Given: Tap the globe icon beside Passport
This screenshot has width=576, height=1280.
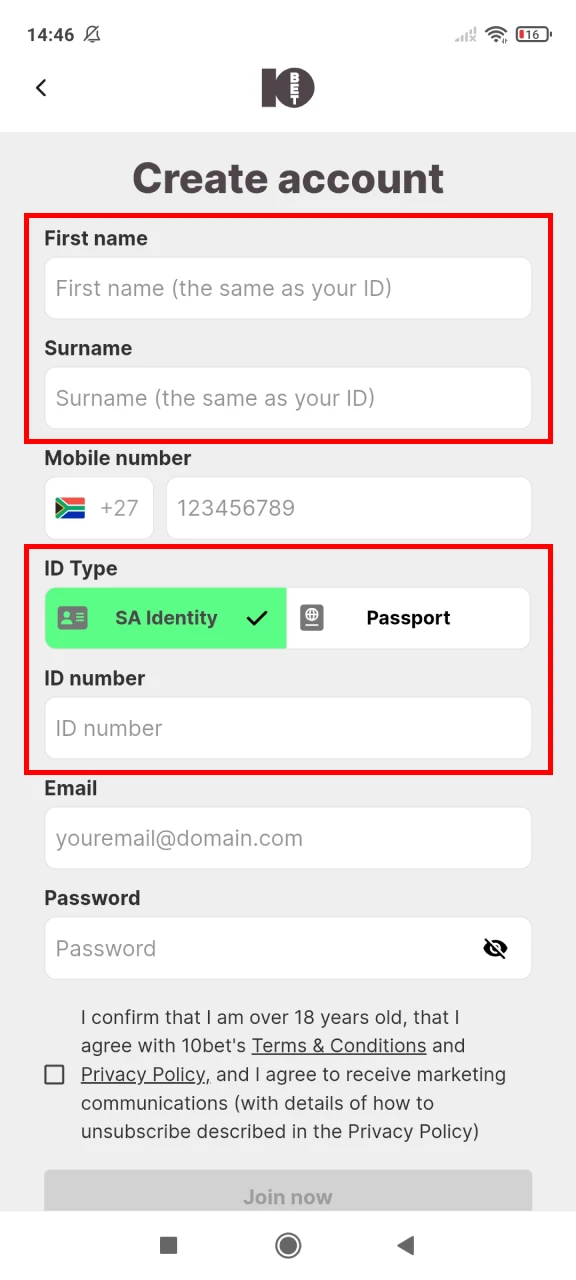Looking at the screenshot, I should pos(312,617).
